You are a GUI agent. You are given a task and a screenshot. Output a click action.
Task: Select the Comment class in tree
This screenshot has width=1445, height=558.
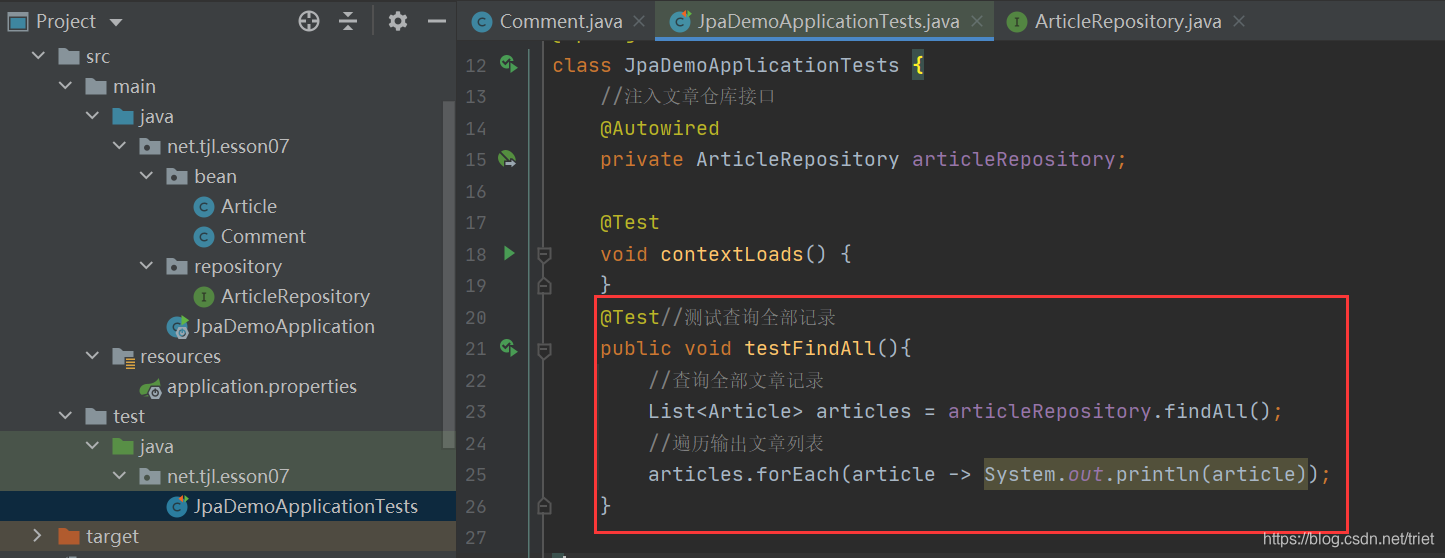[263, 236]
